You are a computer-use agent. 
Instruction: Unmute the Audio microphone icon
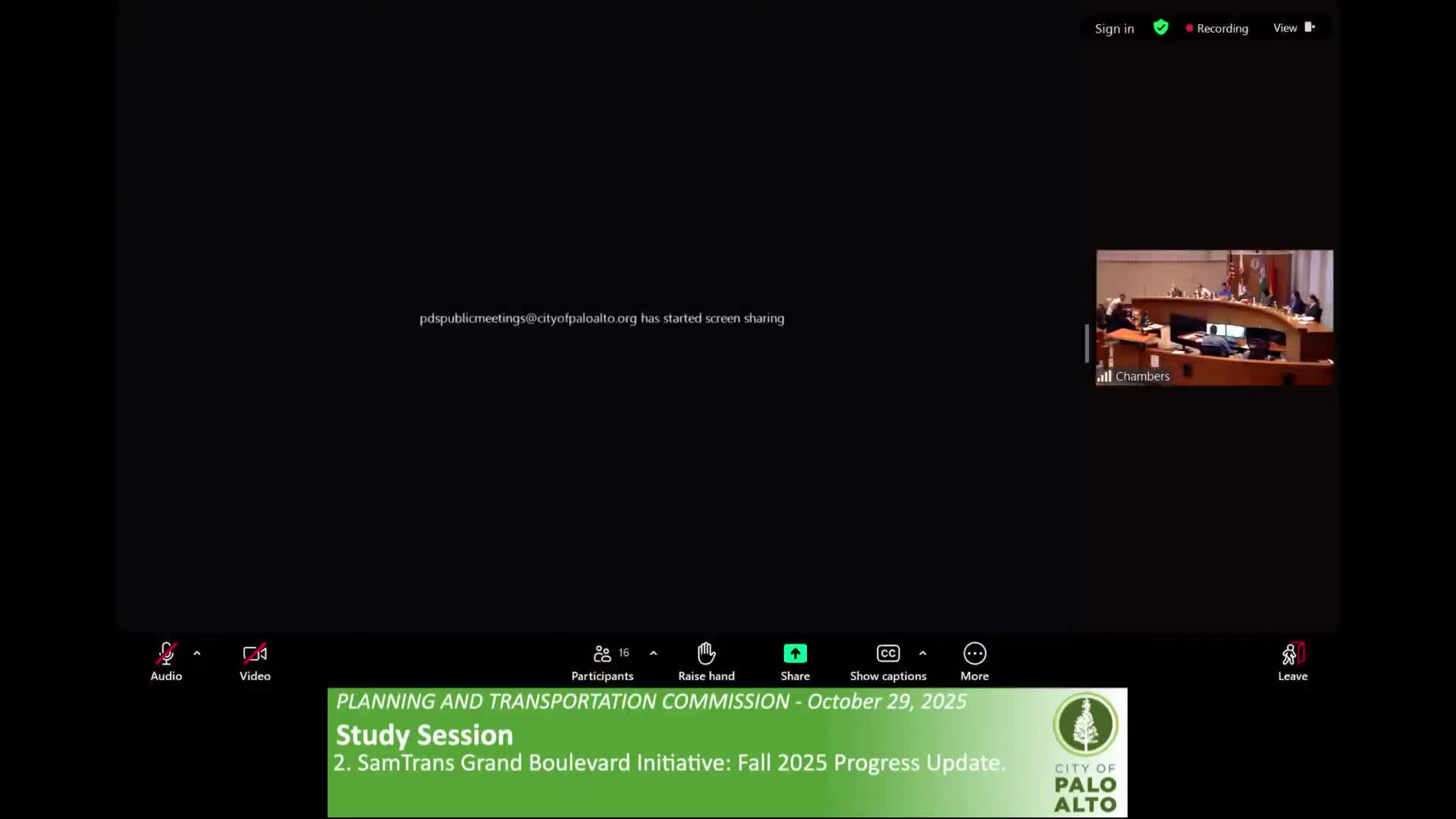[166, 654]
